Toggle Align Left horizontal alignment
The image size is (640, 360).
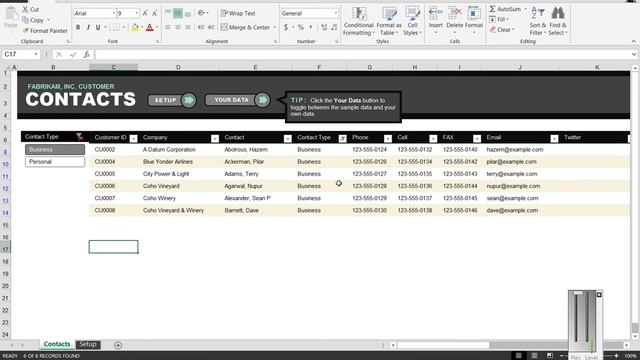168,27
